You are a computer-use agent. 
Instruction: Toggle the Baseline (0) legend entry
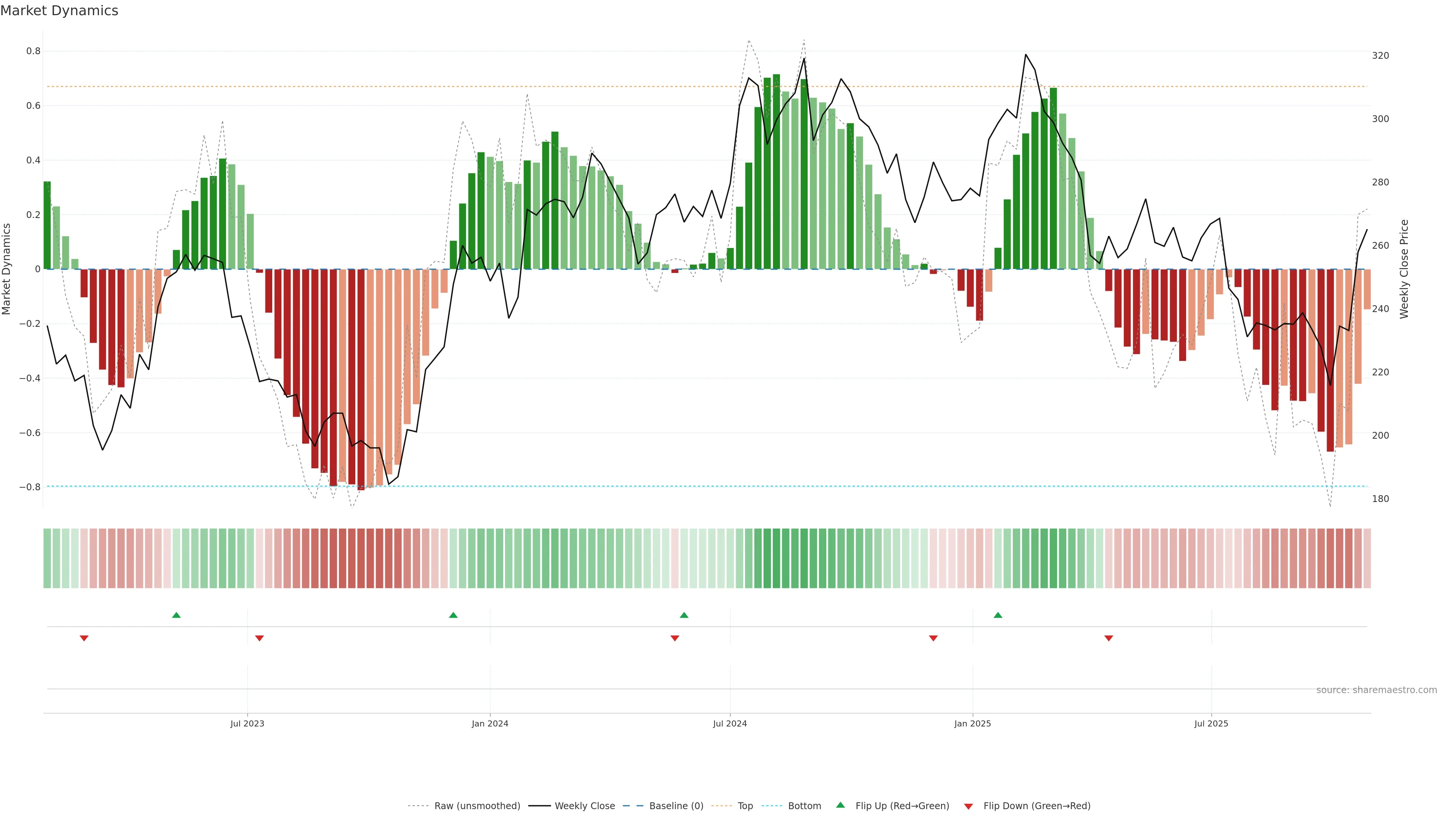tap(676, 806)
